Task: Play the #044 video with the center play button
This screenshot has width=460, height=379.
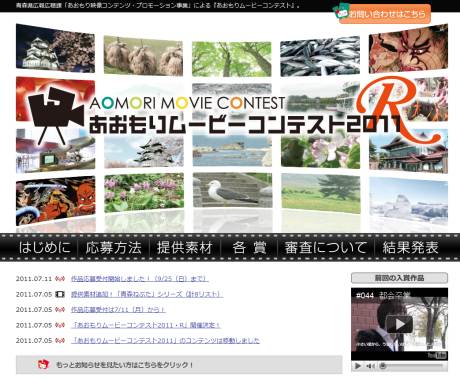Action: [399, 323]
